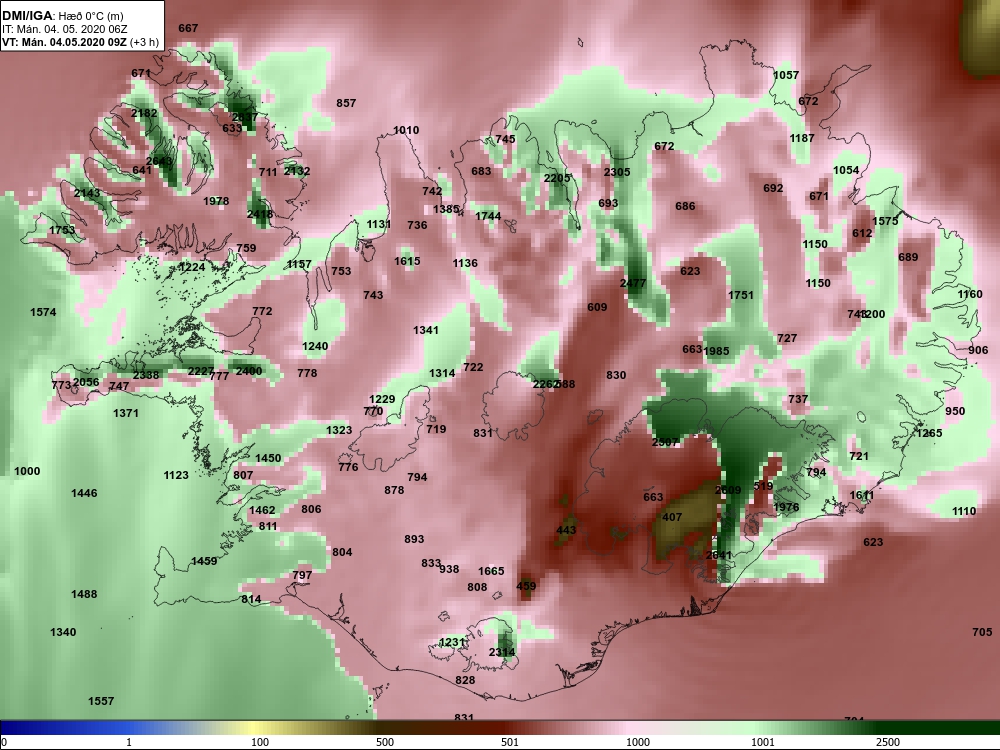Click the map value "705"
1000x750 pixels.
[982, 631]
